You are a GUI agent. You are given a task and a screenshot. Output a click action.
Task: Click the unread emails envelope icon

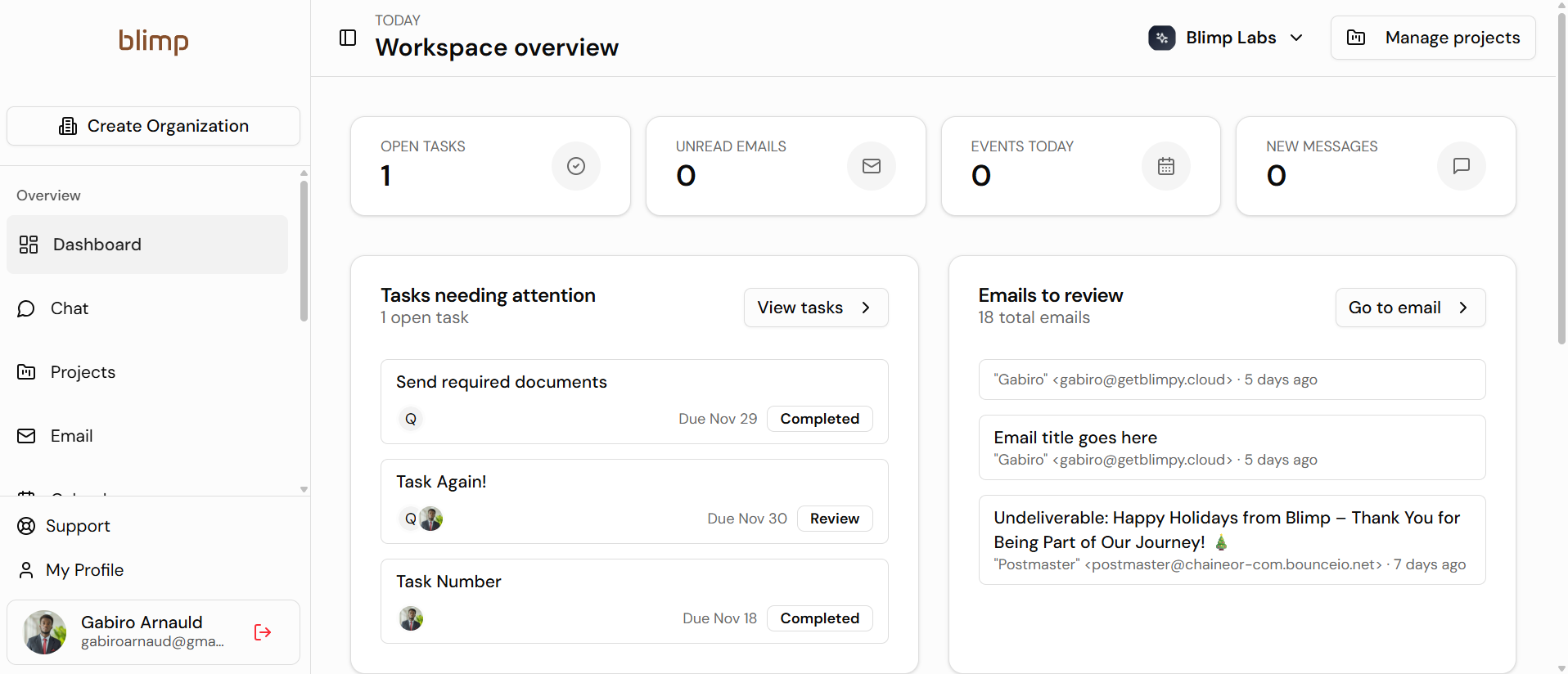872,166
